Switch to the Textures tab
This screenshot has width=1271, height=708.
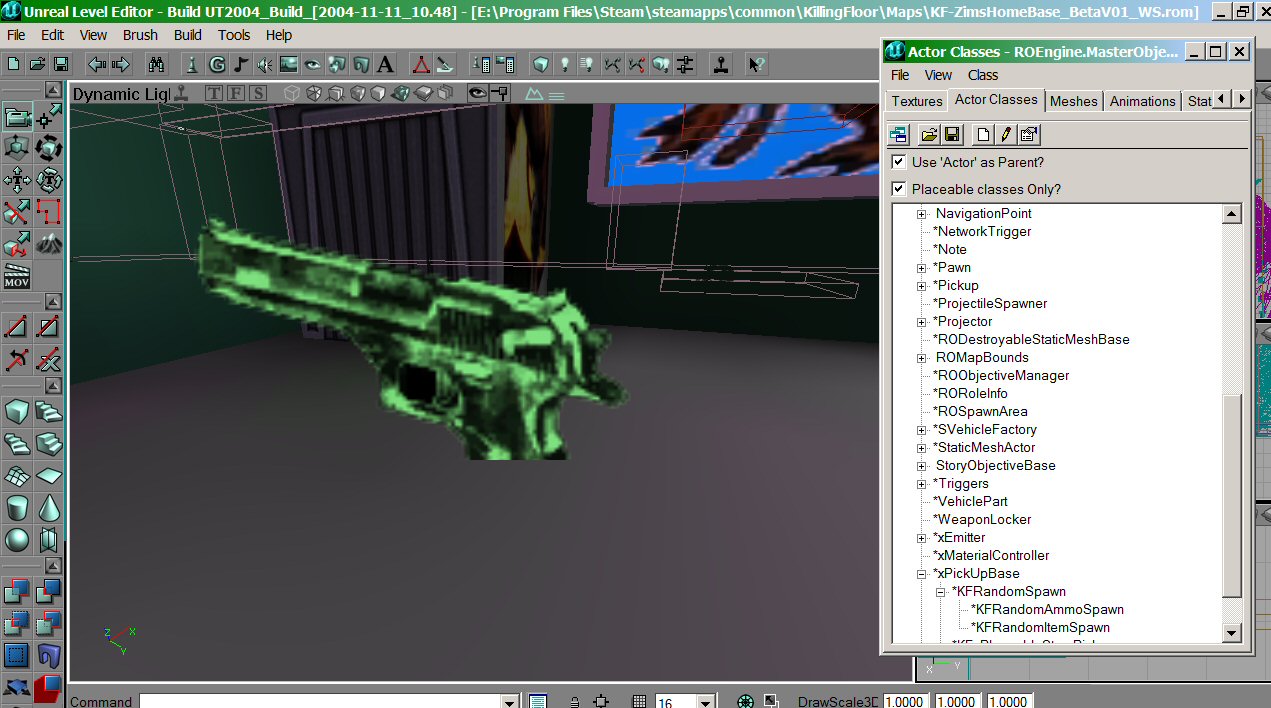pos(917,101)
